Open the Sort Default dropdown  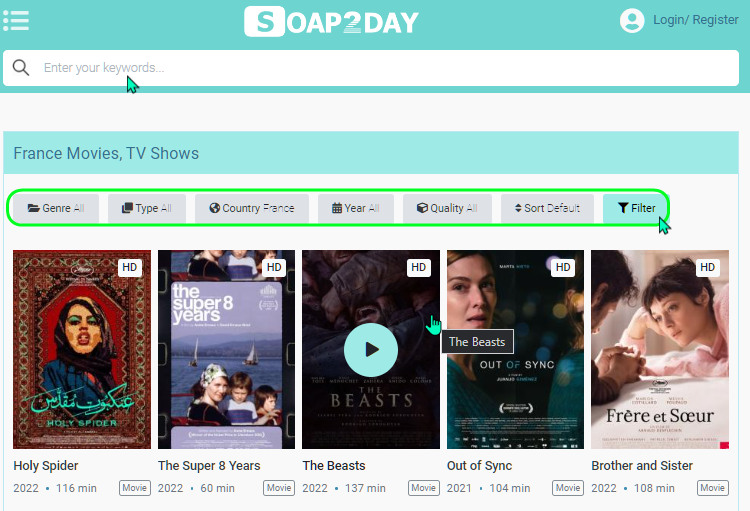point(547,208)
